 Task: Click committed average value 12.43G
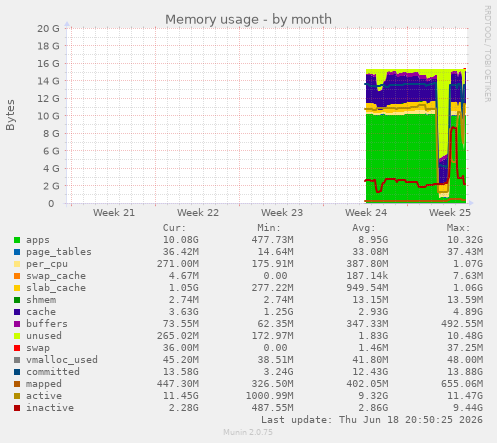click(x=370, y=372)
